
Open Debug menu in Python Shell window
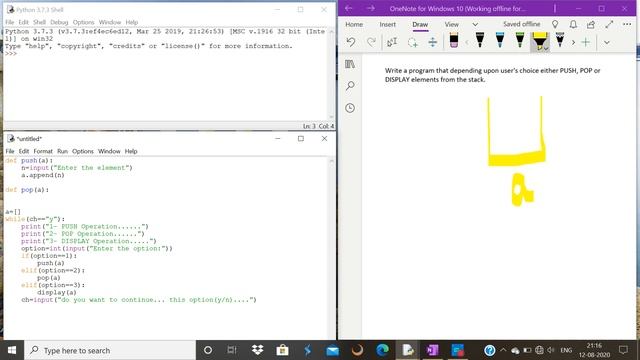59,22
